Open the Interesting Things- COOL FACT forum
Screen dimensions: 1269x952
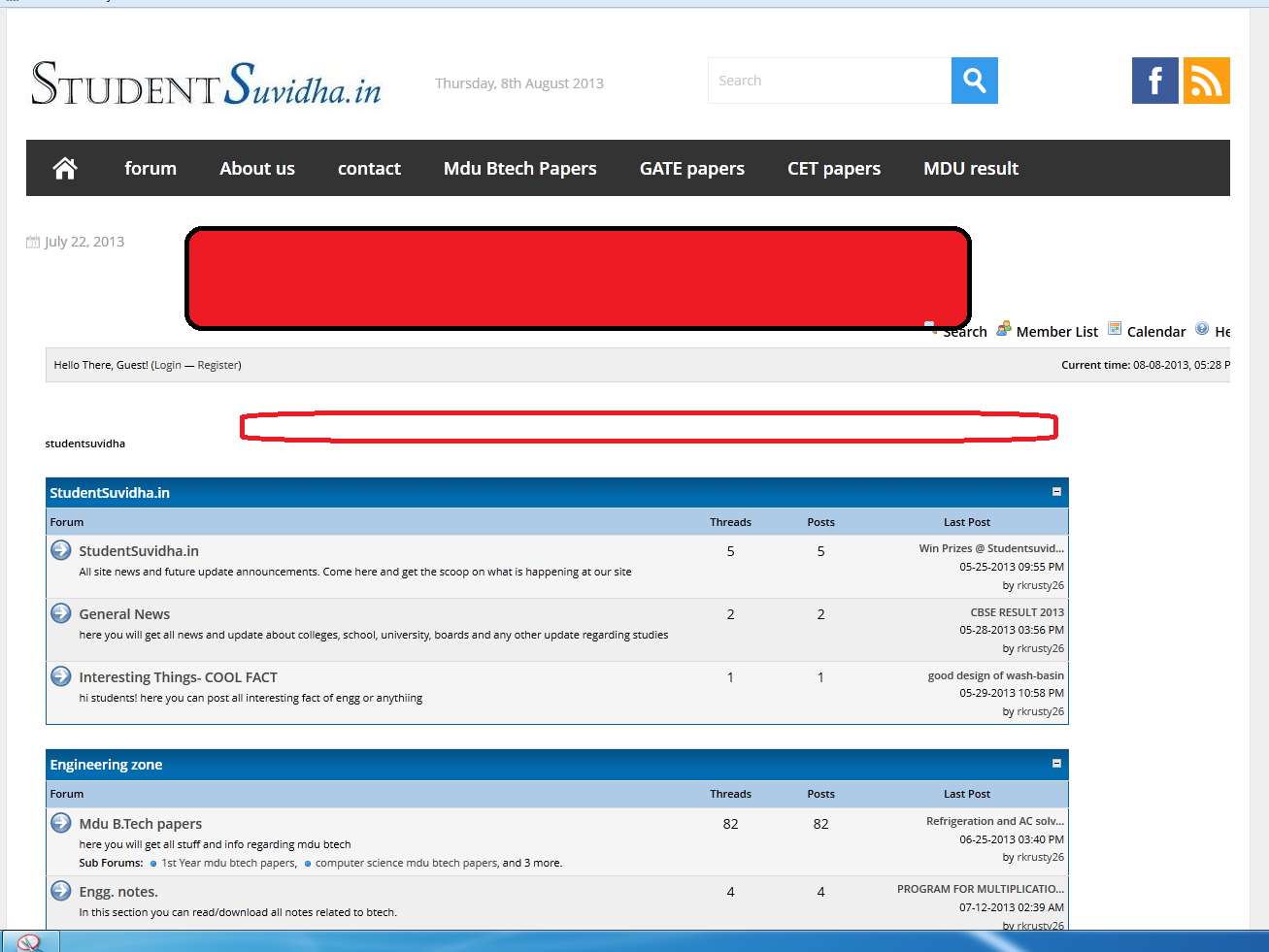178,677
